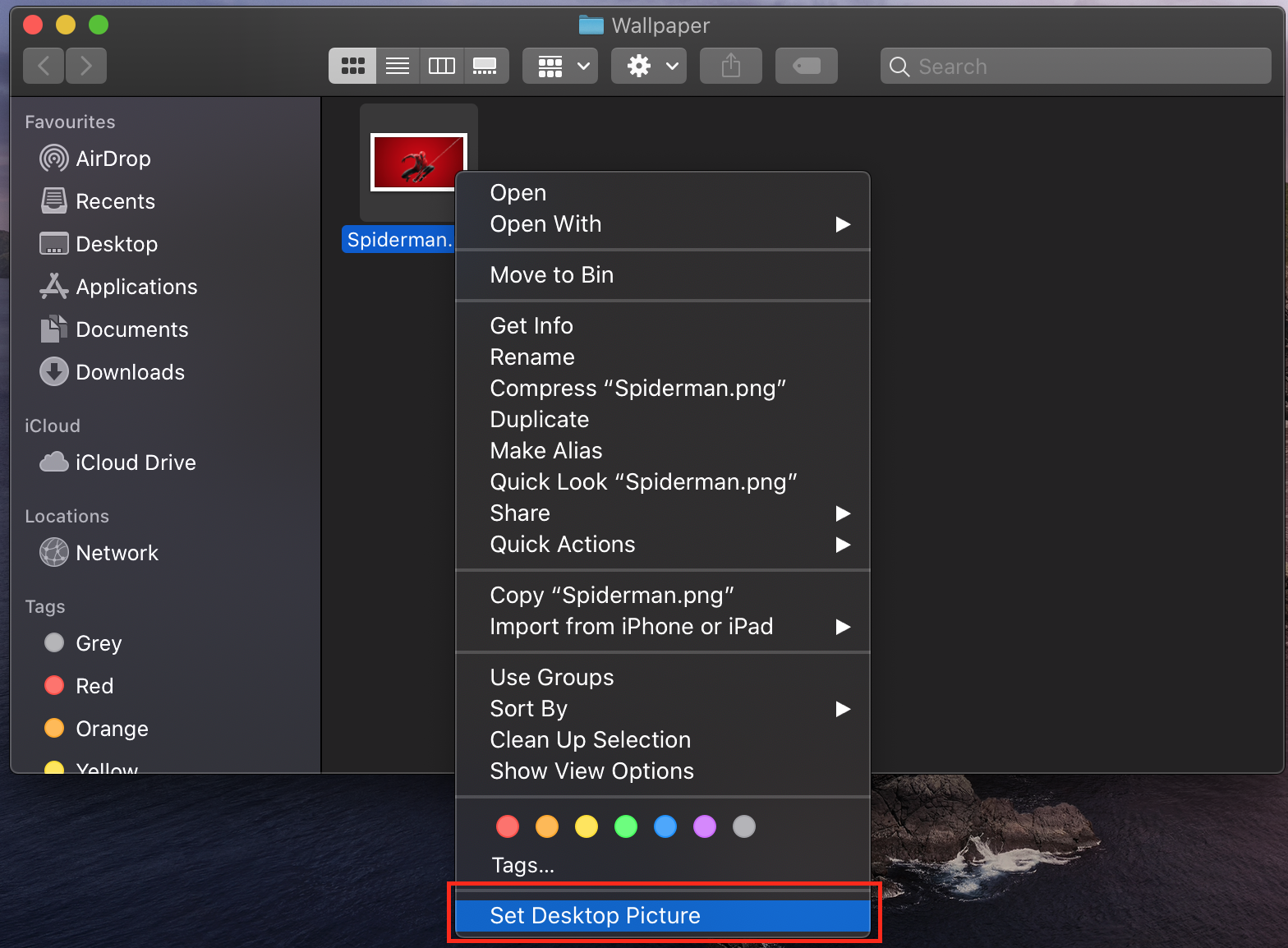Click the Wallpaper folder title icon
The image size is (1288, 948).
tap(591, 25)
